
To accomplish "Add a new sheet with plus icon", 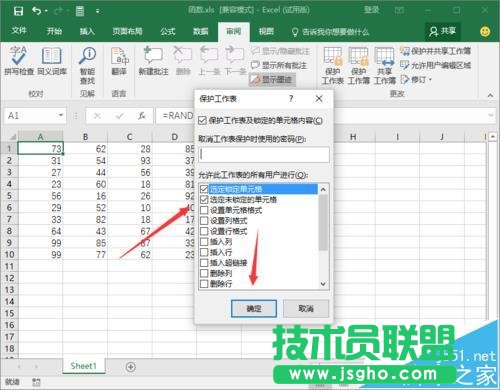I will [131, 367].
